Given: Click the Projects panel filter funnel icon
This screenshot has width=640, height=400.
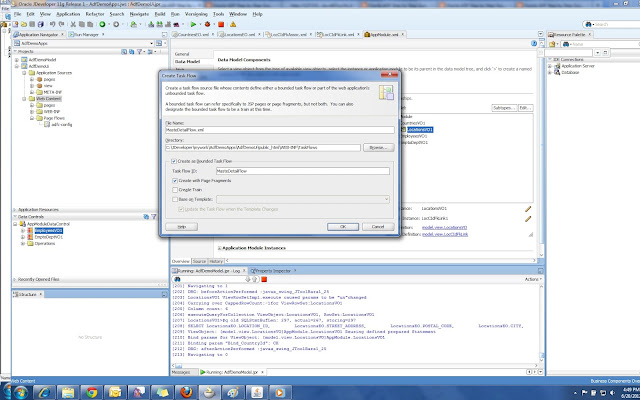Looking at the screenshot, I should 140,52.
